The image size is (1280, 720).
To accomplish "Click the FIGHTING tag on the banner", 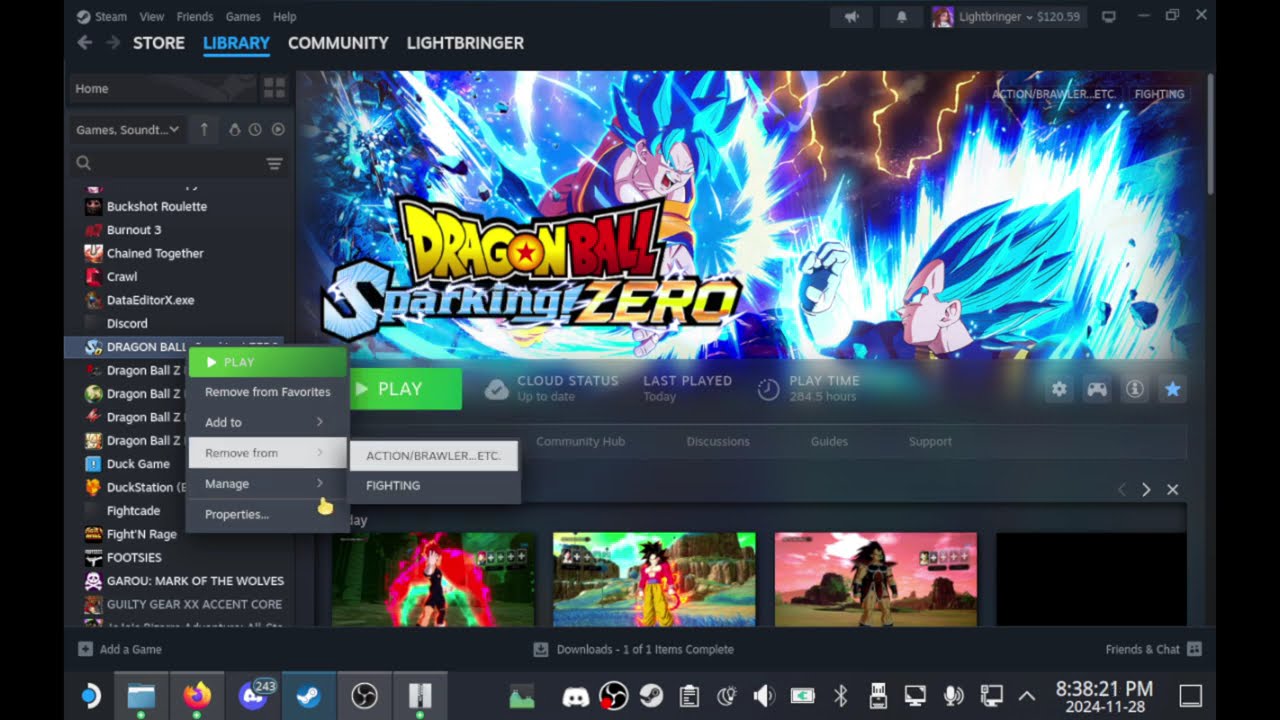I will point(1159,94).
